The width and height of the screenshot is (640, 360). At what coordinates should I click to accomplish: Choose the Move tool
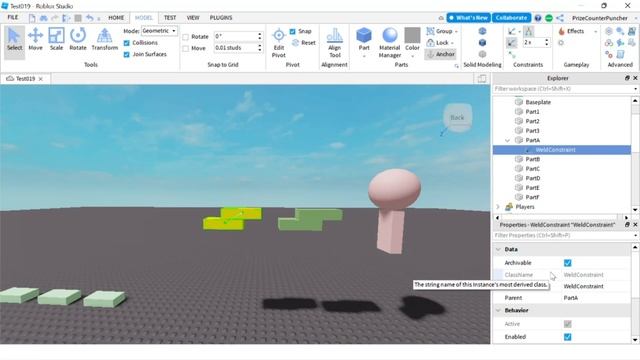point(36,40)
